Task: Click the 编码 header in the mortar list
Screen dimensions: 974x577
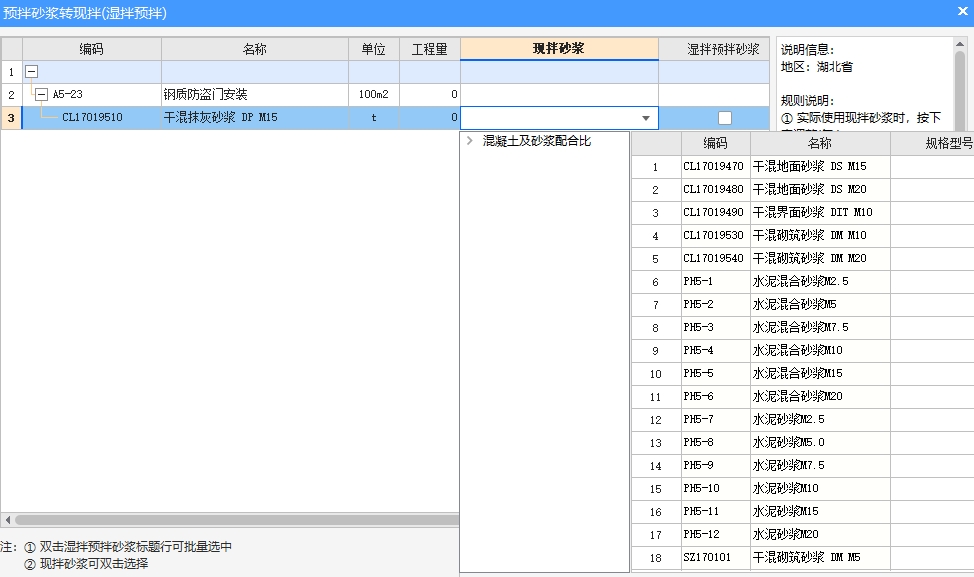Action: pyautogui.click(x=716, y=143)
